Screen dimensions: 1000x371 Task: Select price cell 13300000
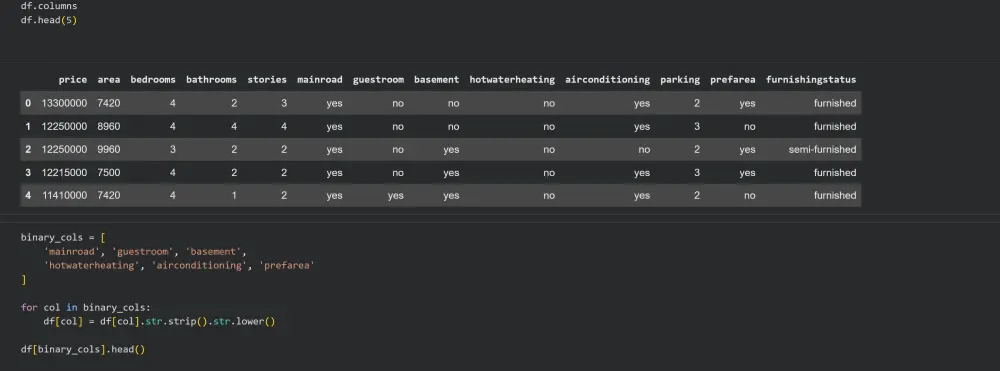coord(64,103)
